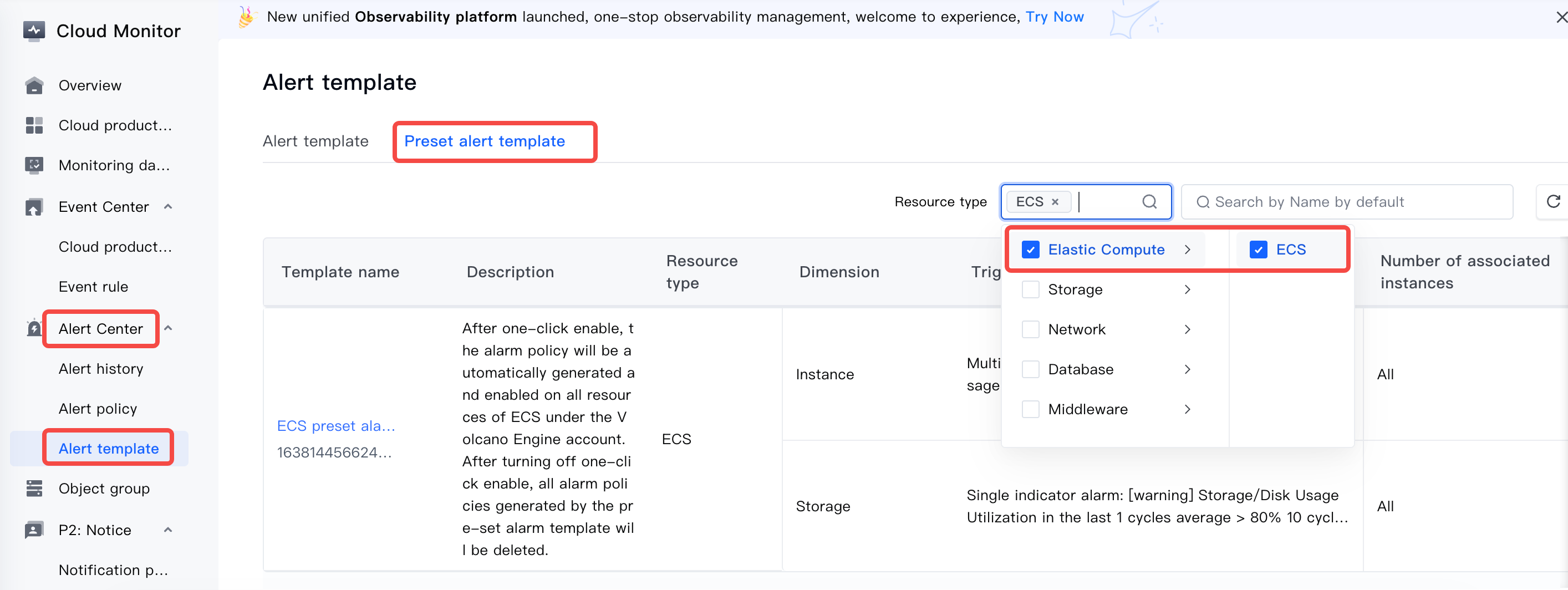Image resolution: width=1568 pixels, height=590 pixels.
Task: Click the Cloud Monitor logo icon
Action: coord(33,30)
